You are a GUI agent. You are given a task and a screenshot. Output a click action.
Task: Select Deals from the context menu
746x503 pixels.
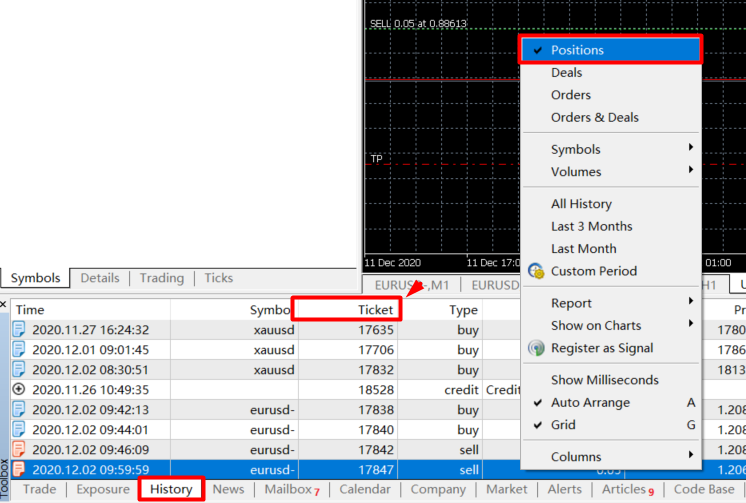(566, 73)
